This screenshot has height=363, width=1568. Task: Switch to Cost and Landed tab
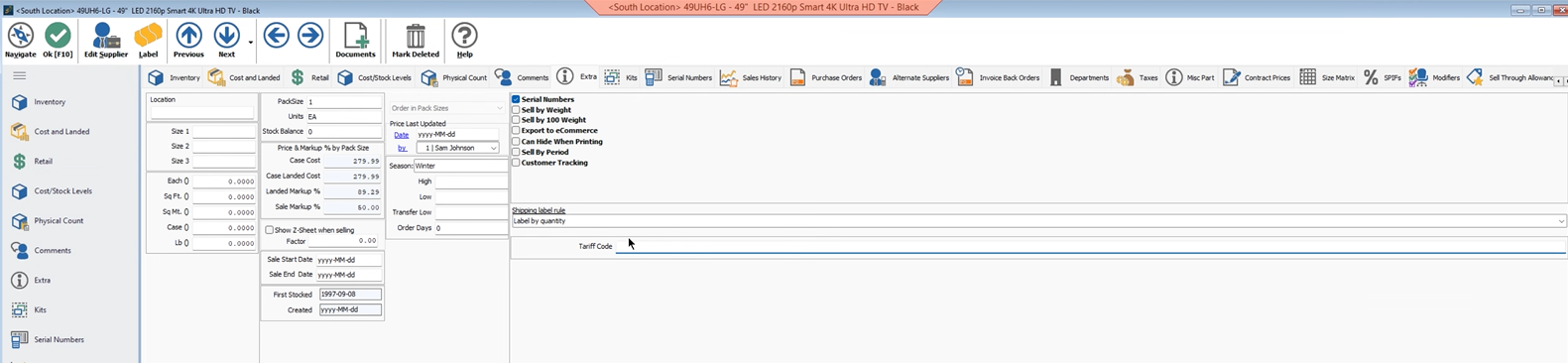pyautogui.click(x=244, y=77)
